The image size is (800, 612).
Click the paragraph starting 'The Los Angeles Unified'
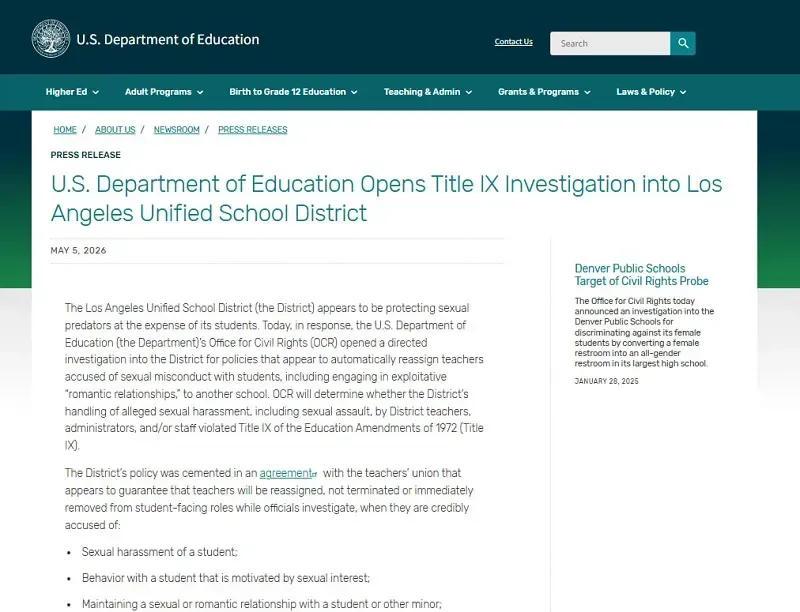[x=274, y=376]
